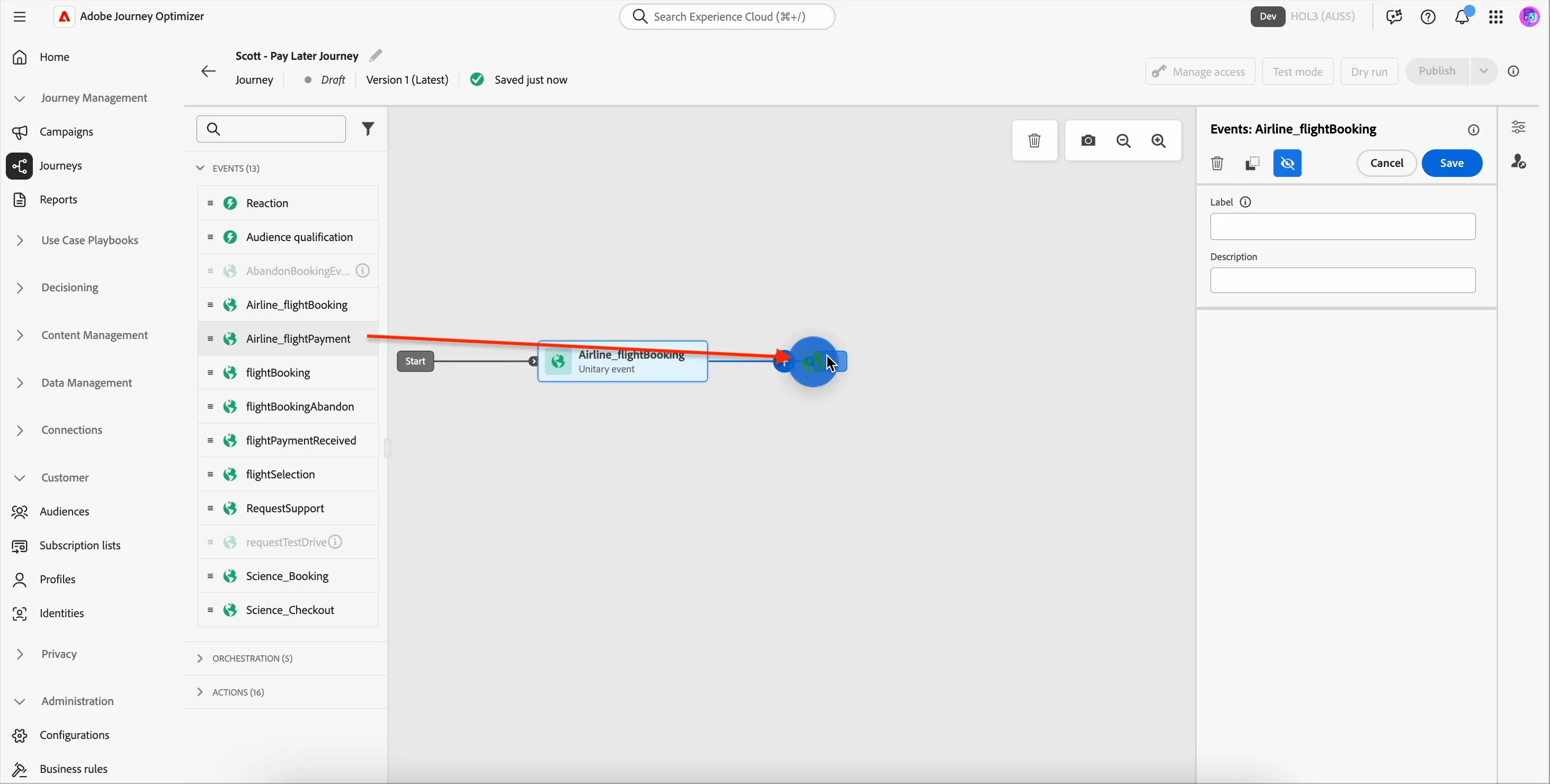Screen dimensions: 1550x784
Task: Expand the ACTIONS (16) section
Action: pos(200,692)
